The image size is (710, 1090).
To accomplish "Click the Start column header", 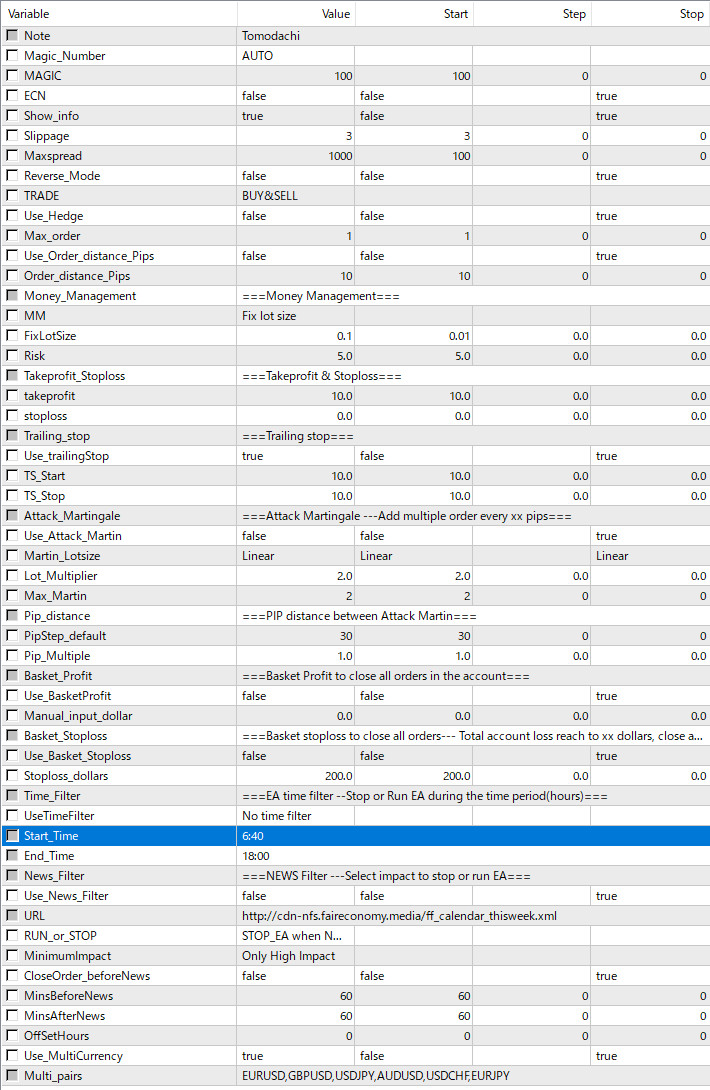I will 414,14.
